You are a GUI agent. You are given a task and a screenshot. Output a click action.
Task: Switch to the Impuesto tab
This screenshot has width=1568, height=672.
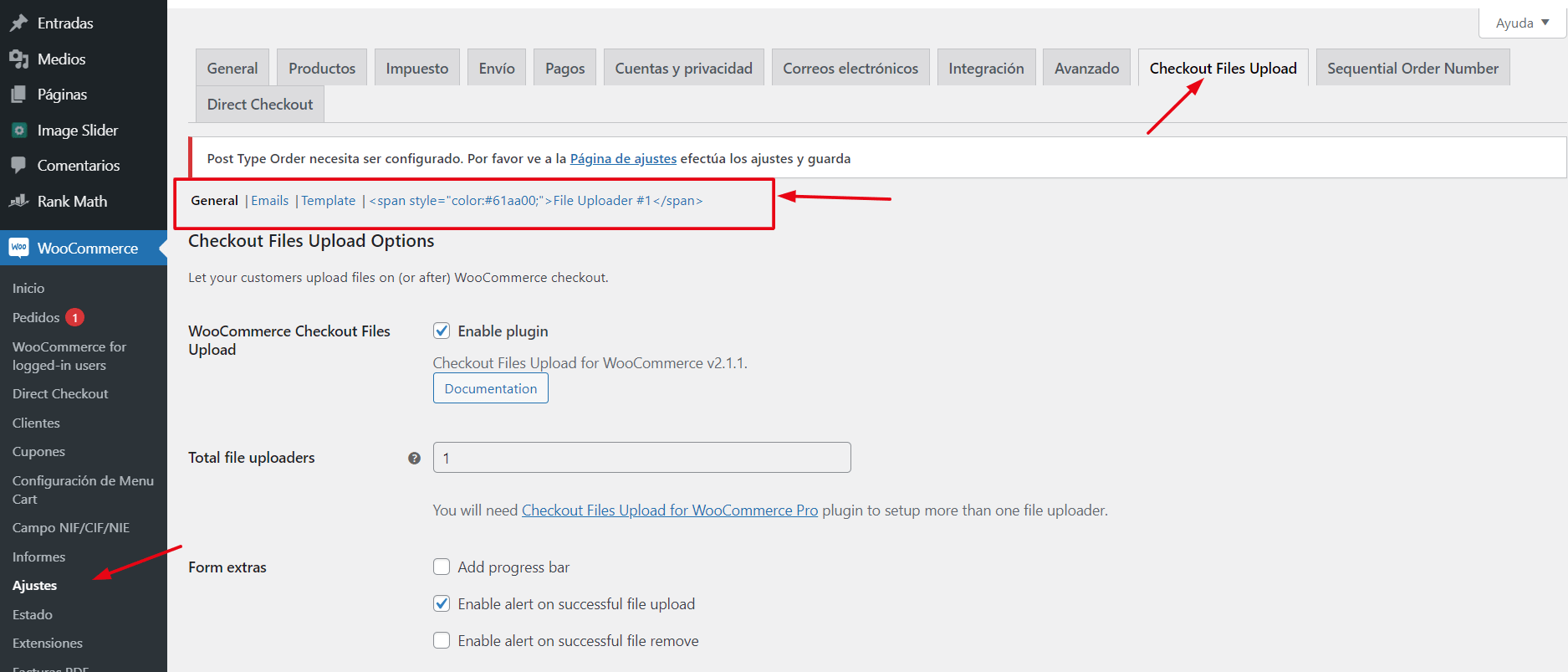[x=417, y=68]
